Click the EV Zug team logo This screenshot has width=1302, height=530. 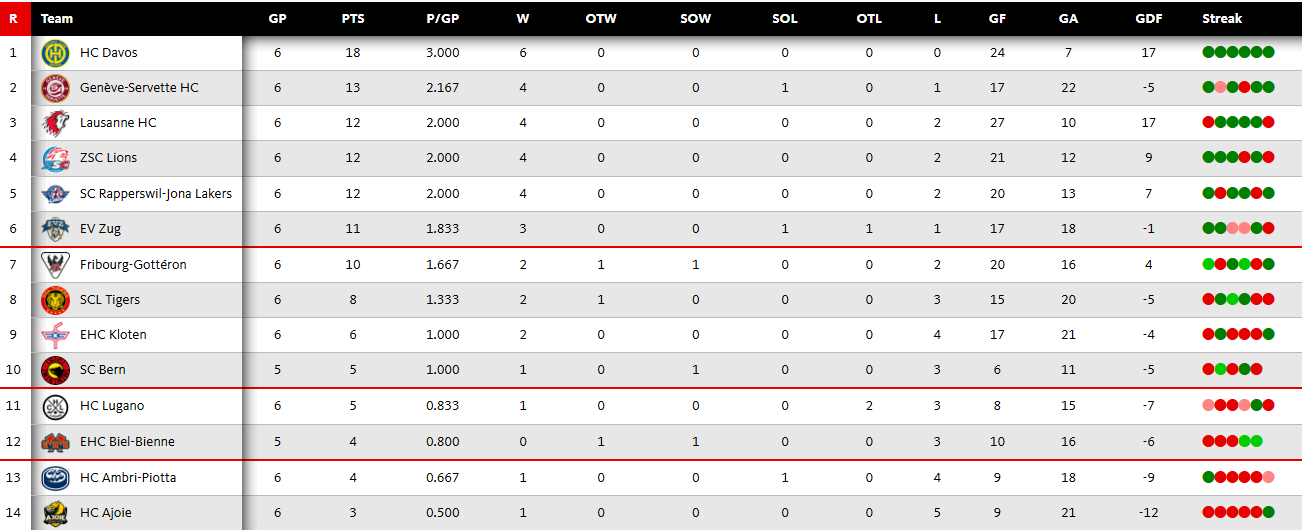[x=55, y=229]
